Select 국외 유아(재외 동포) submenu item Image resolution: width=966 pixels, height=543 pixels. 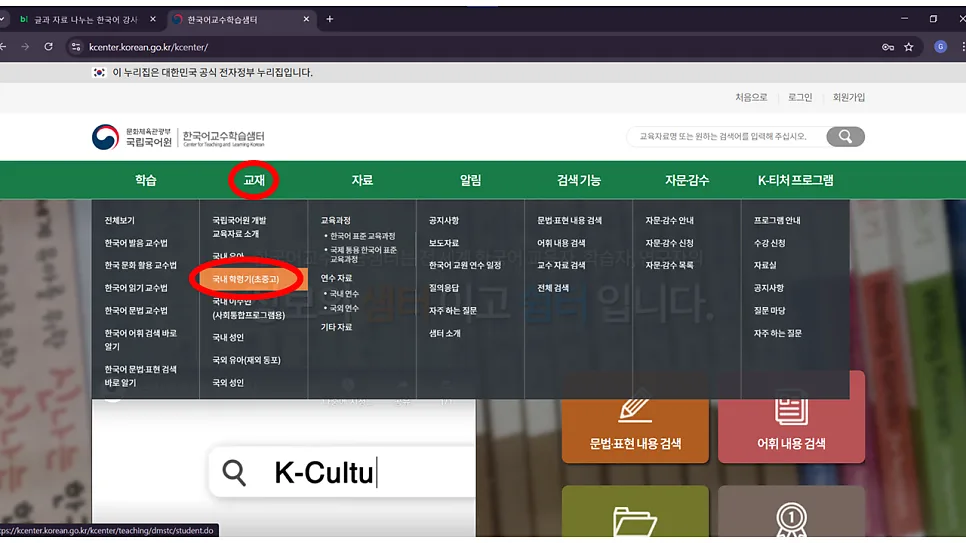(x=246, y=360)
